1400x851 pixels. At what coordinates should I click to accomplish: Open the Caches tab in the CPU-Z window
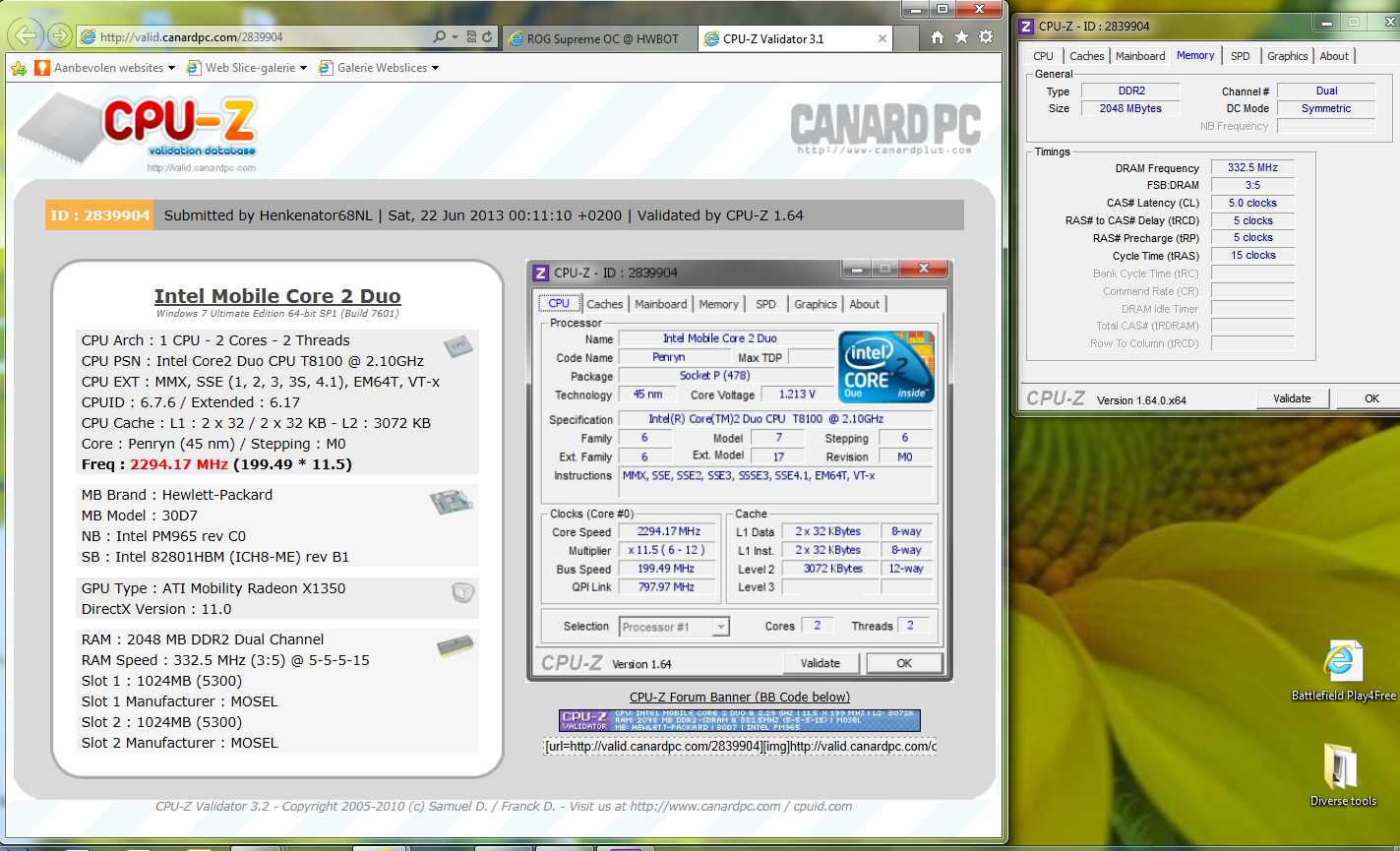[1087, 56]
